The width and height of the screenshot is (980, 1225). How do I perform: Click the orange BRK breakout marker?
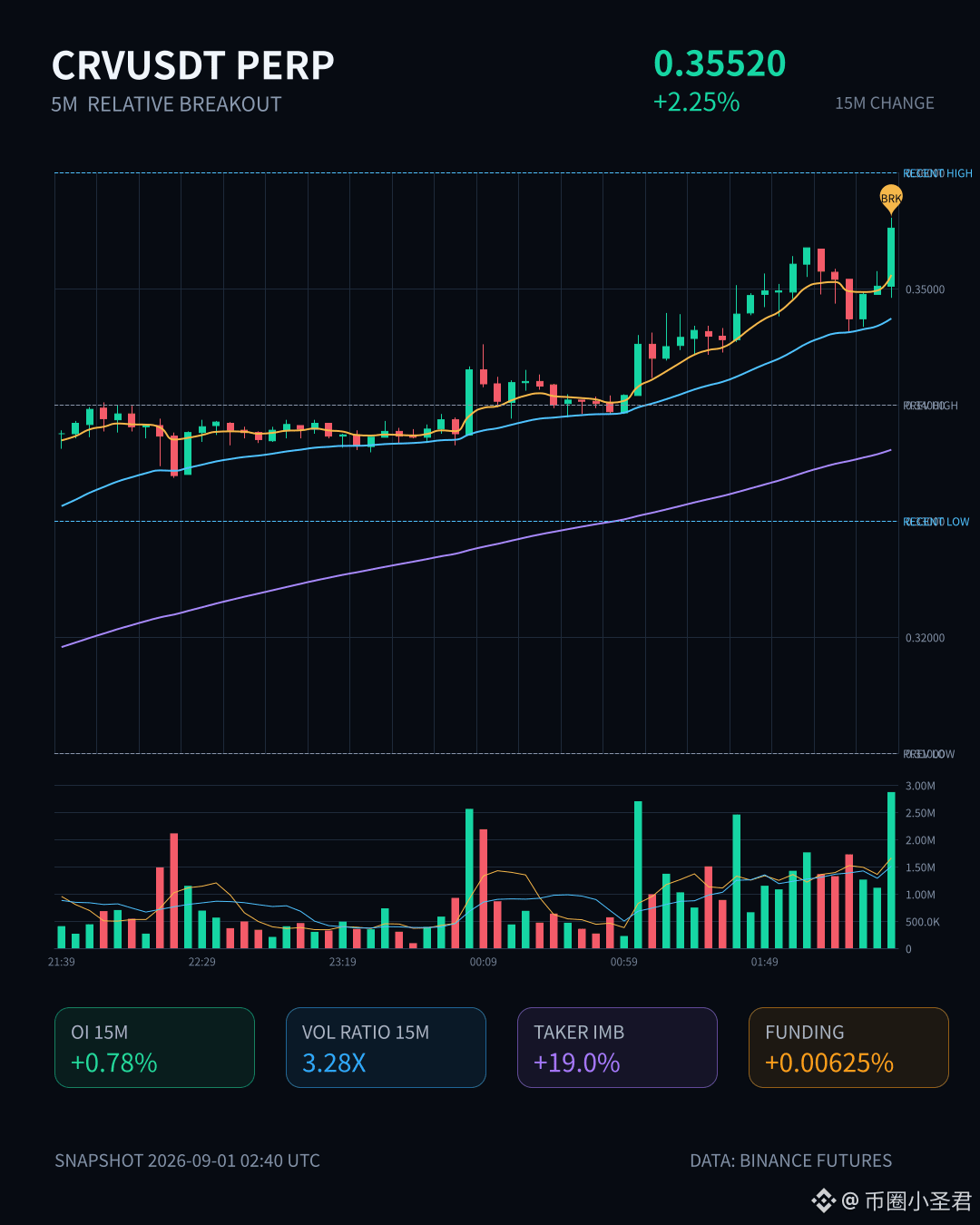coord(891,198)
